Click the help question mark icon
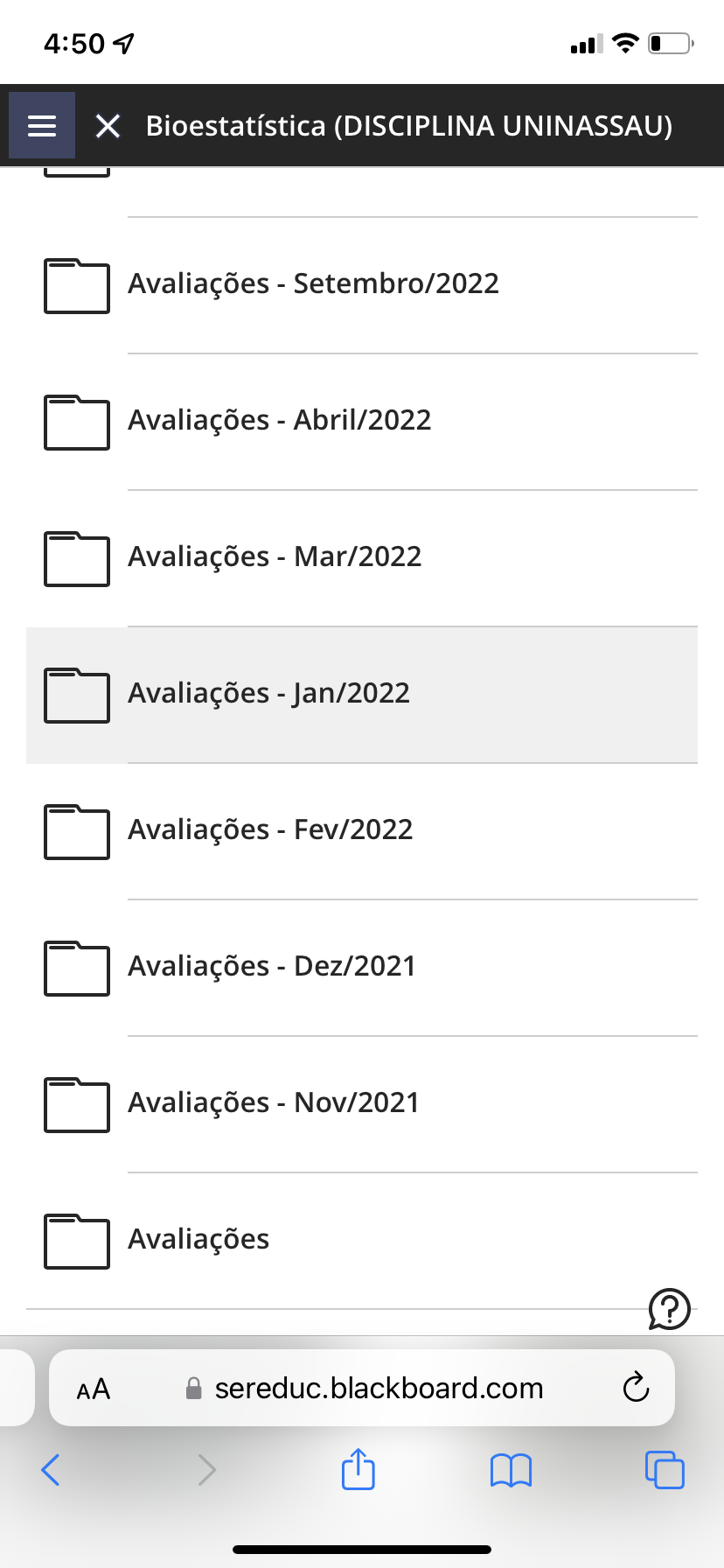Viewport: 724px width, 1568px height. coord(669,1309)
